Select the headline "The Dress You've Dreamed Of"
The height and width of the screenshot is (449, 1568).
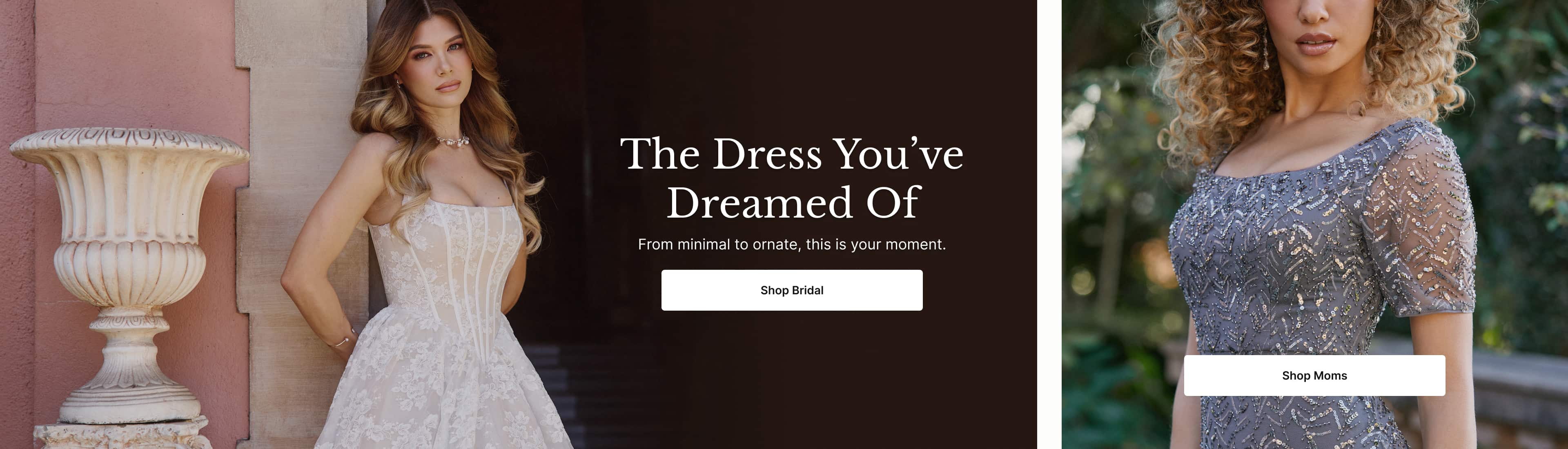click(792, 178)
